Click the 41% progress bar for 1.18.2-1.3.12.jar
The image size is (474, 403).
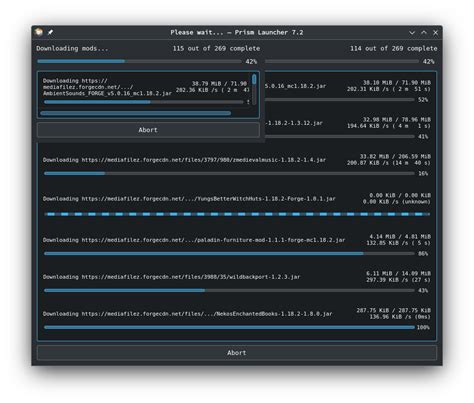point(340,137)
